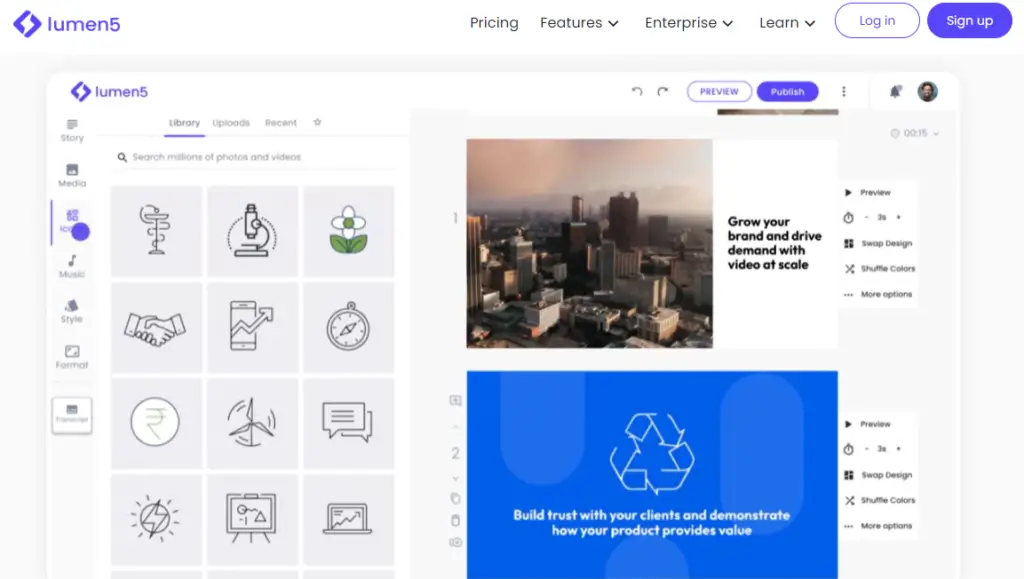
Task: Move scene 2 up
Action: [x=455, y=427]
